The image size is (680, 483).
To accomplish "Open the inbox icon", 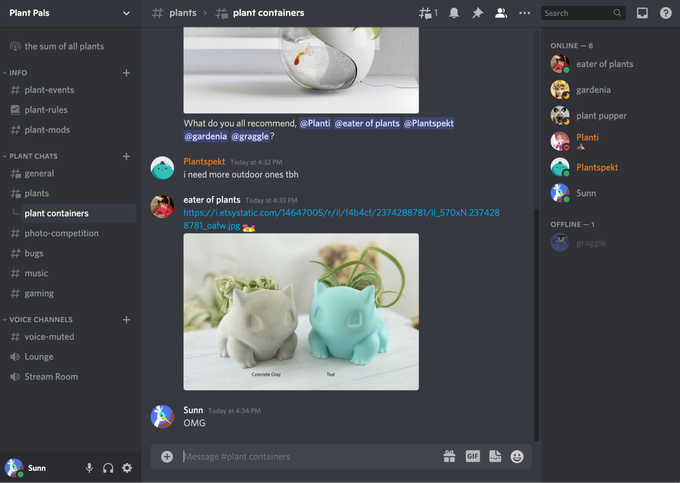I will pyautogui.click(x=642, y=13).
